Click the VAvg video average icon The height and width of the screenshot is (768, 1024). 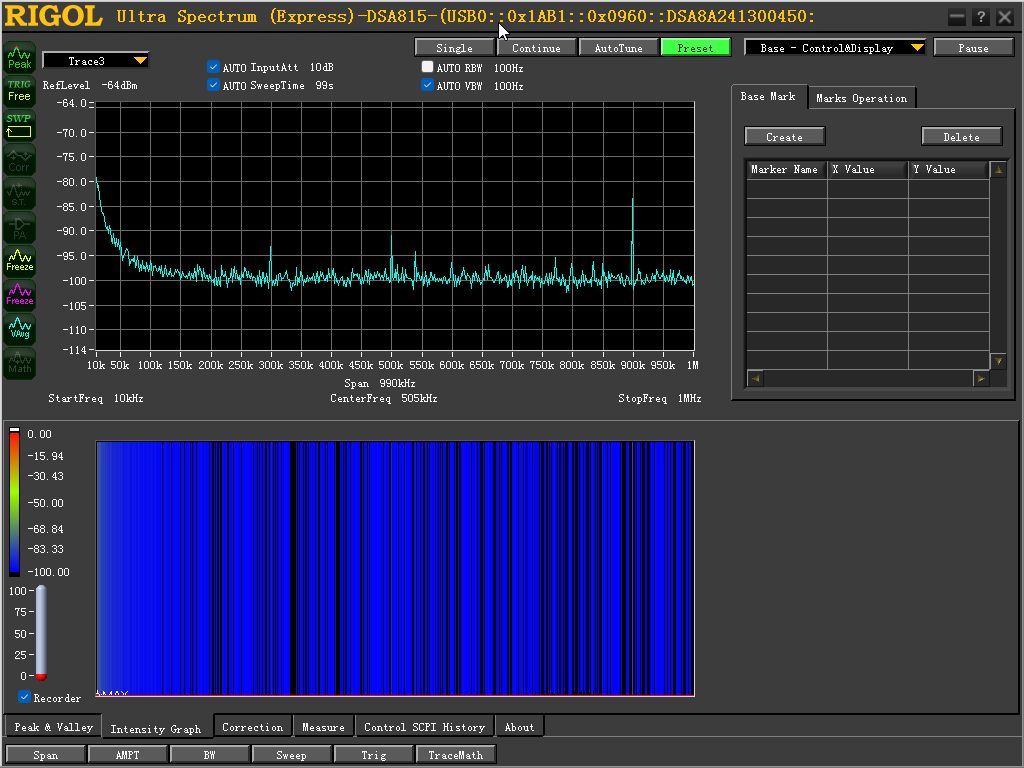pyautogui.click(x=20, y=328)
